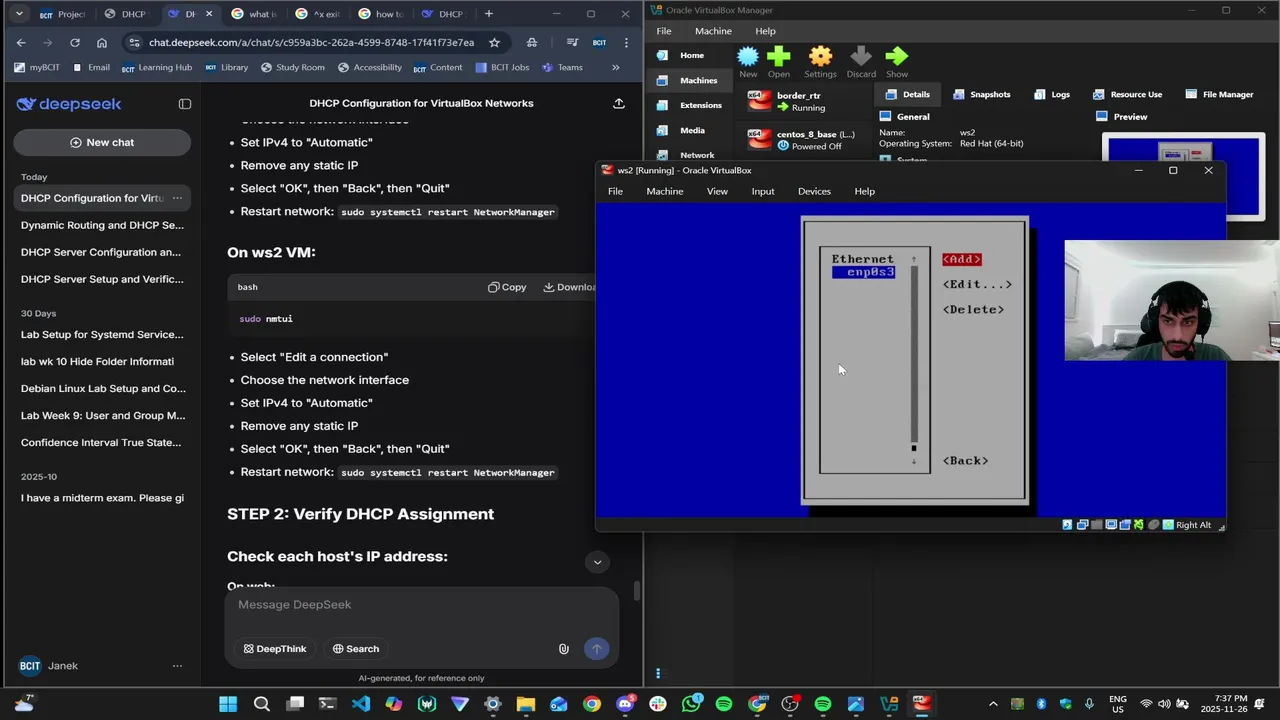
Task: Open Extensions in VirtualBox Manager sidebar
Action: [690, 105]
